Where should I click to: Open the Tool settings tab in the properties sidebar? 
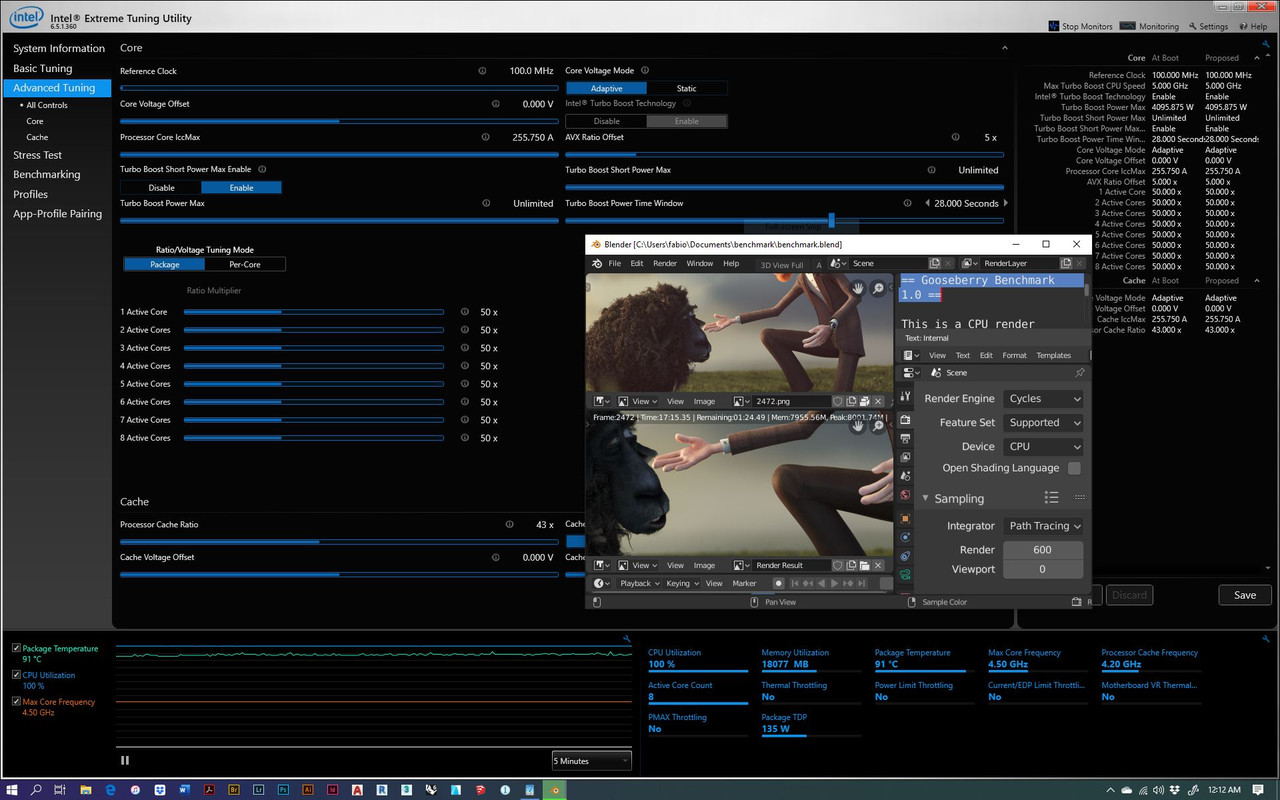[905, 398]
